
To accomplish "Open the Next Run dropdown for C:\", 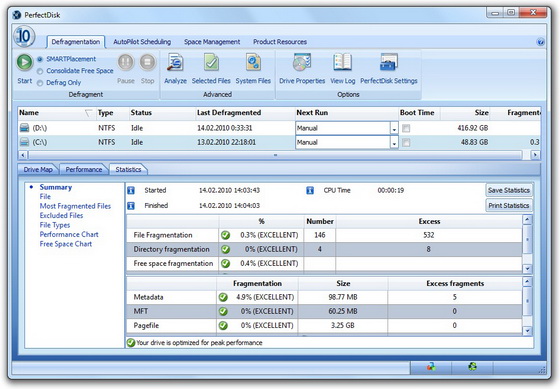I will pos(394,143).
